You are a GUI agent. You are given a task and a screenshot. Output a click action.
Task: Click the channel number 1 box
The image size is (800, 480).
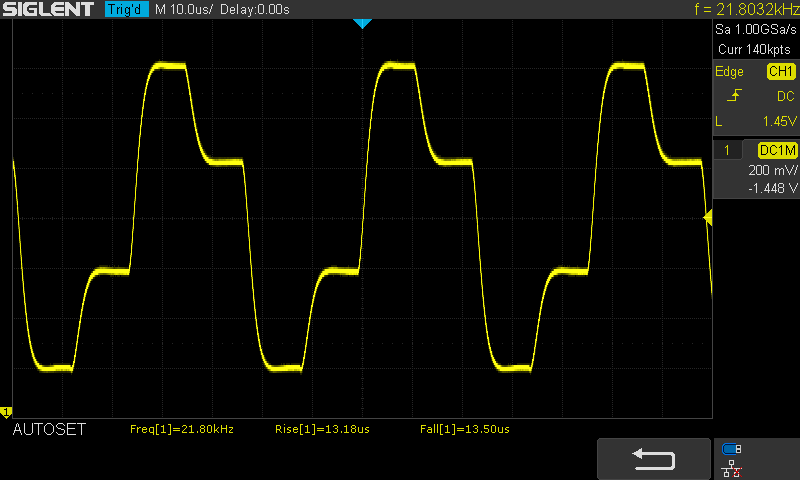point(727,150)
